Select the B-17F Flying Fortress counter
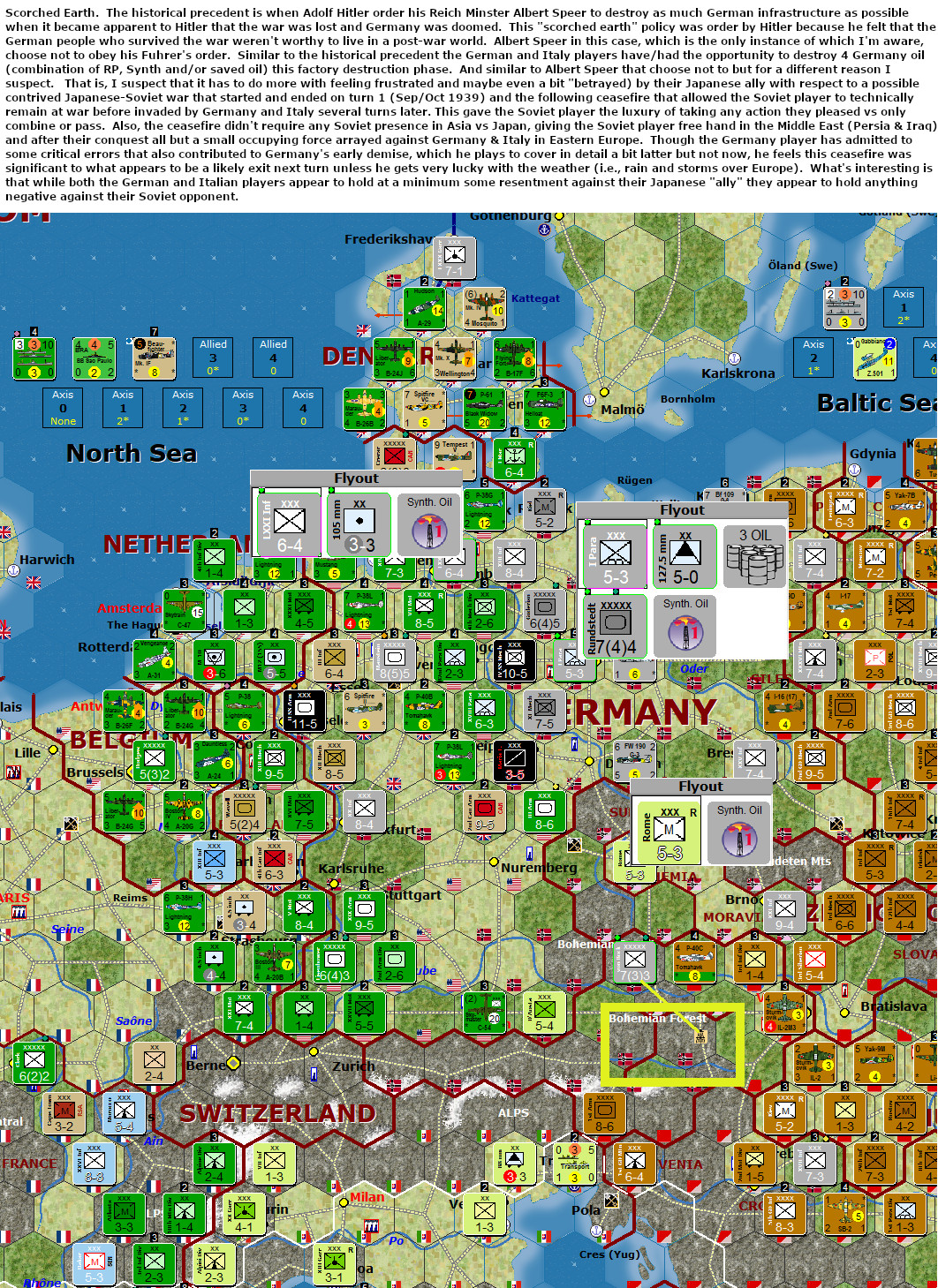Image resolution: width=938 pixels, height=1288 pixels. [x=514, y=359]
